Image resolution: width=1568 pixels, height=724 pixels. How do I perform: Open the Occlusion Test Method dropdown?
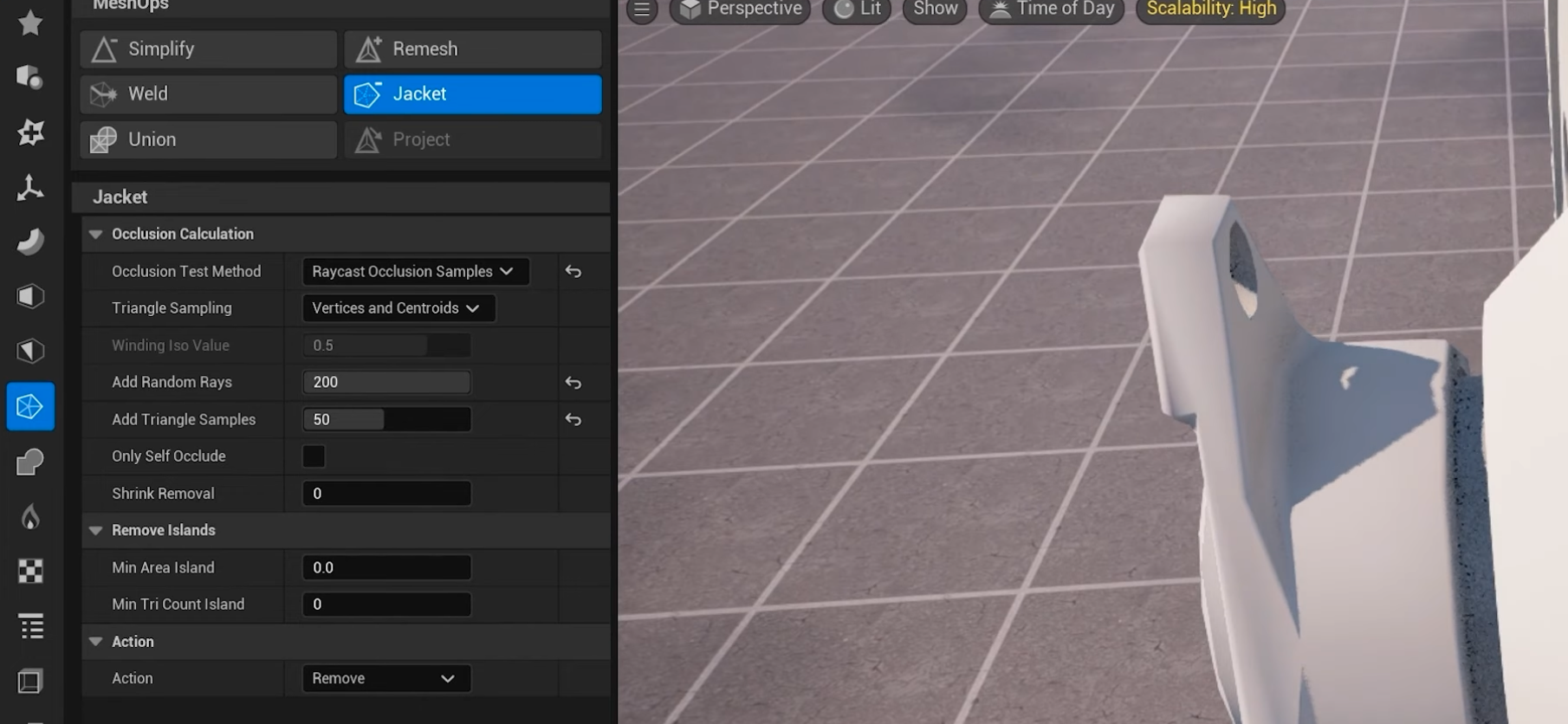tap(415, 272)
